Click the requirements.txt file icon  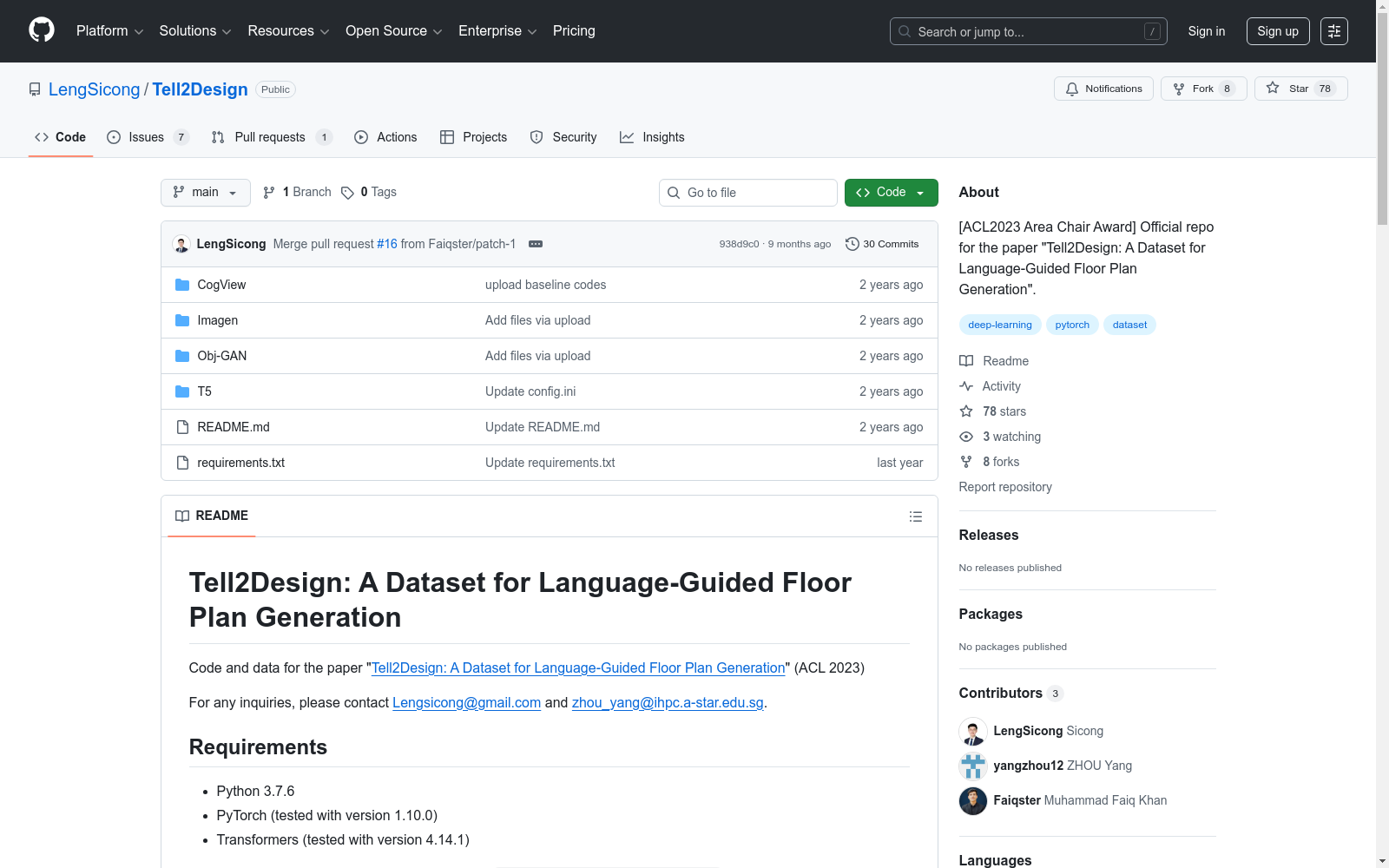click(x=182, y=463)
